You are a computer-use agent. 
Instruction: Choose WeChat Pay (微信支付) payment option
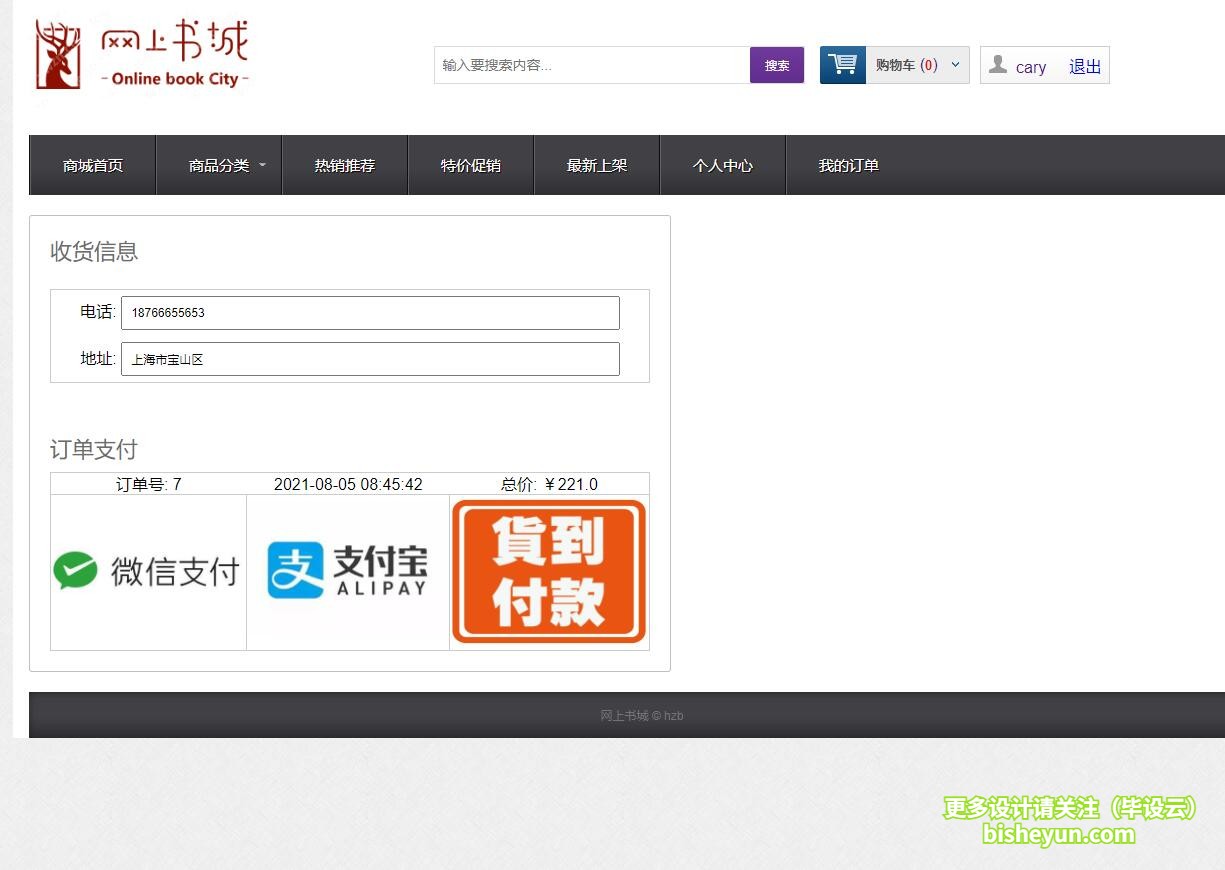(x=148, y=572)
